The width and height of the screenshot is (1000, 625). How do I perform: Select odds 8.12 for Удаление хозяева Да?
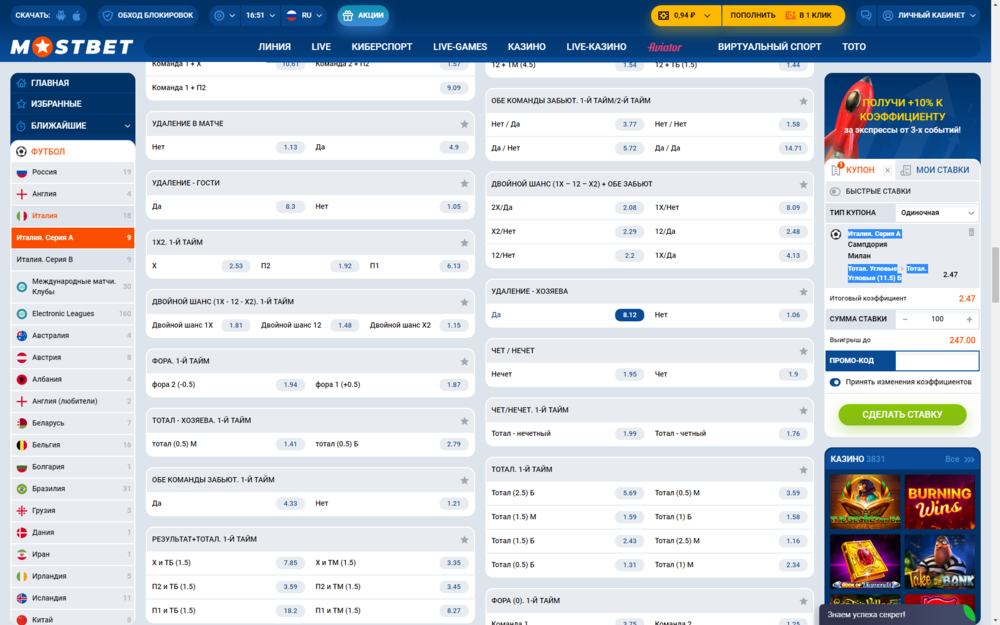(x=629, y=315)
